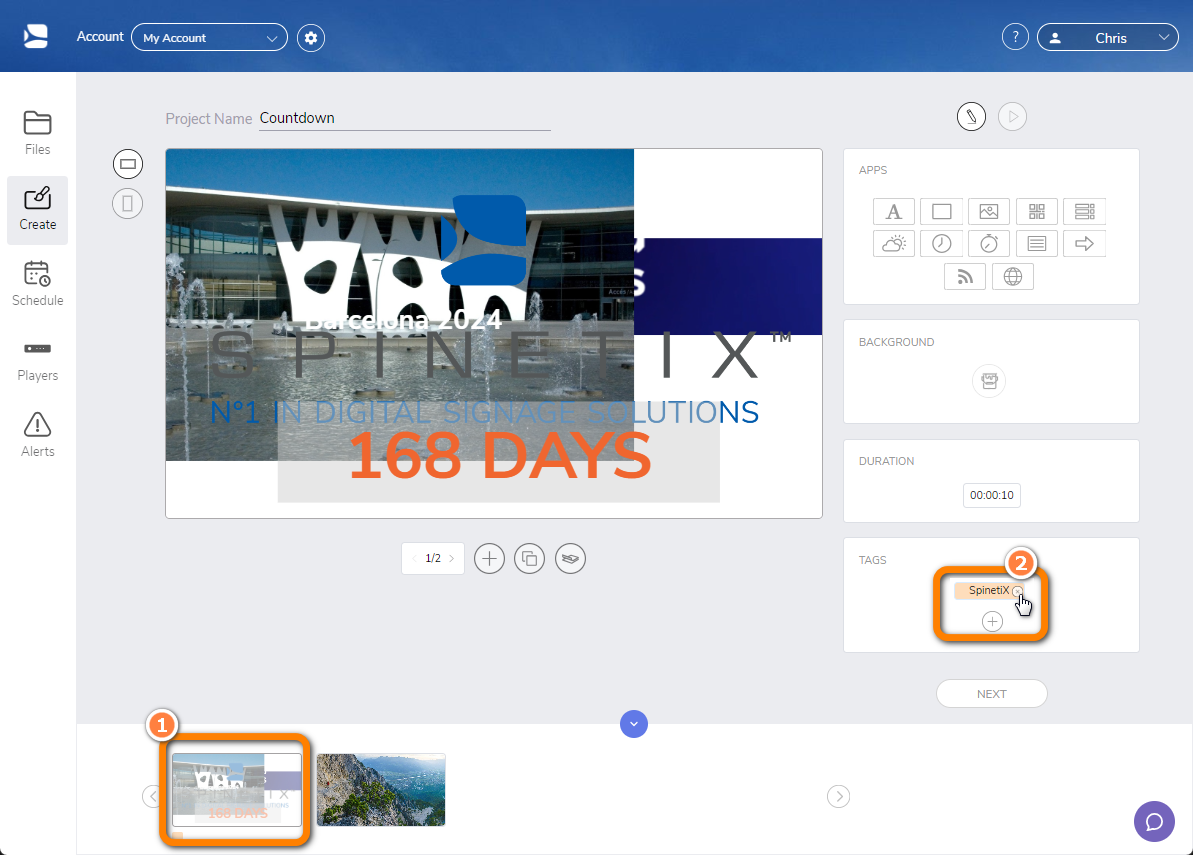Viewport: 1193px width, 855px height.
Task: Insert the data table app
Action: (1084, 211)
